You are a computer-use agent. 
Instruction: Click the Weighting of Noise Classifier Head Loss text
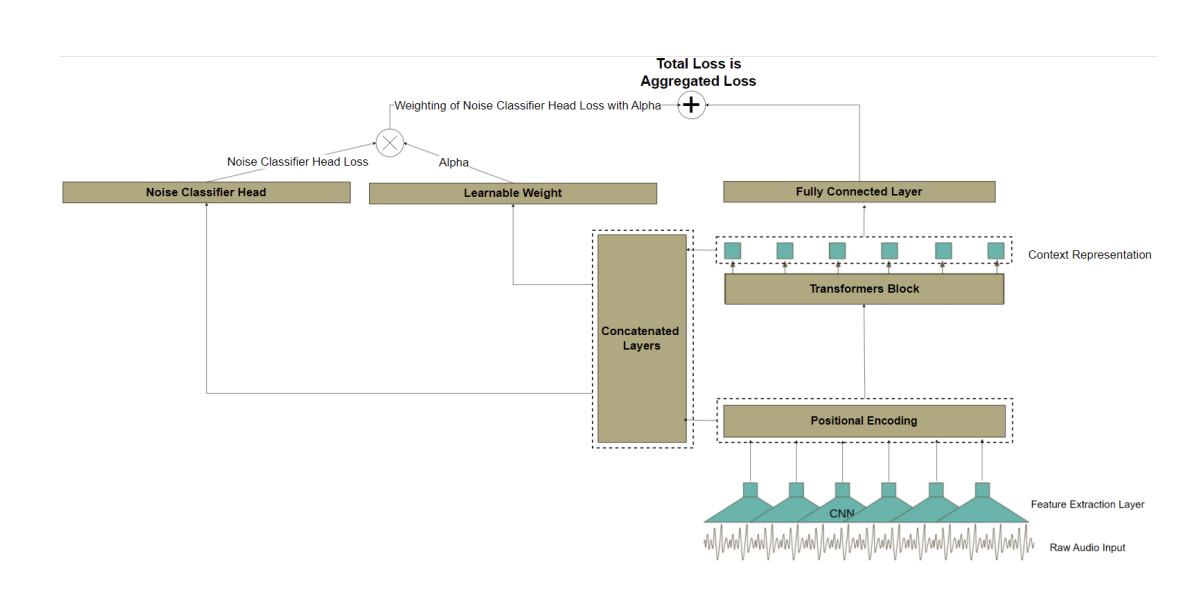pyautogui.click(x=527, y=105)
